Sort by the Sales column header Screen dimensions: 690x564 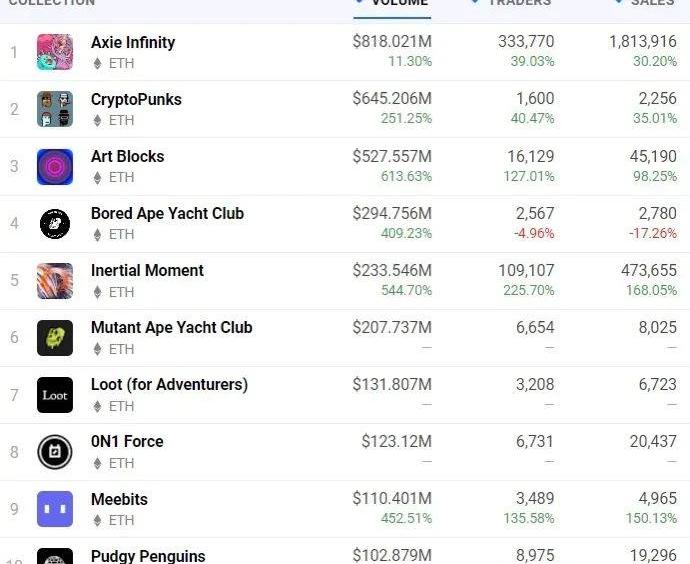click(651, 3)
